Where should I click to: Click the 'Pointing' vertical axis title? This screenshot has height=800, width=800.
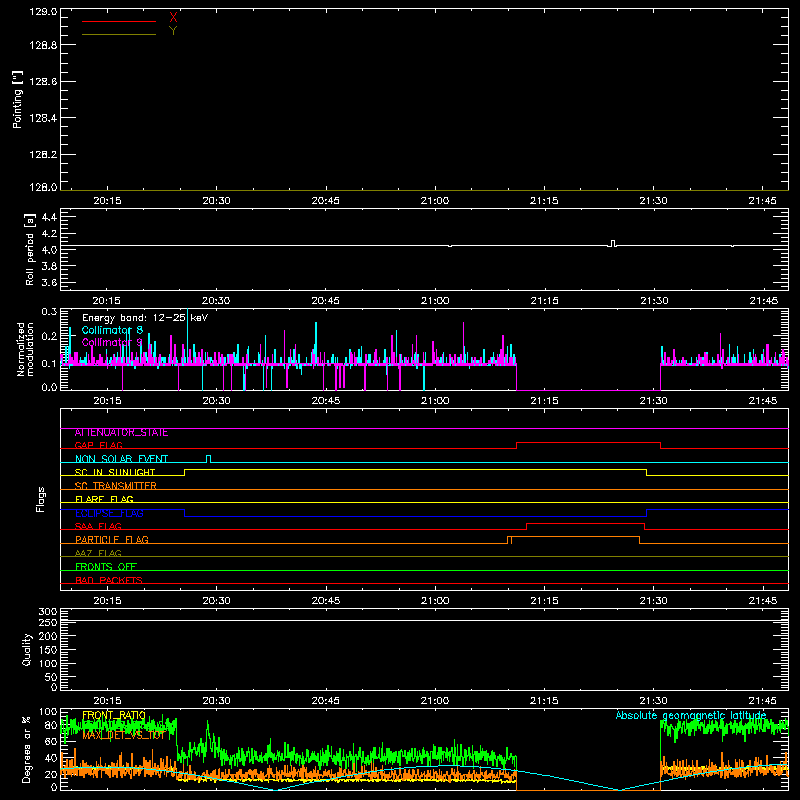[17, 99]
